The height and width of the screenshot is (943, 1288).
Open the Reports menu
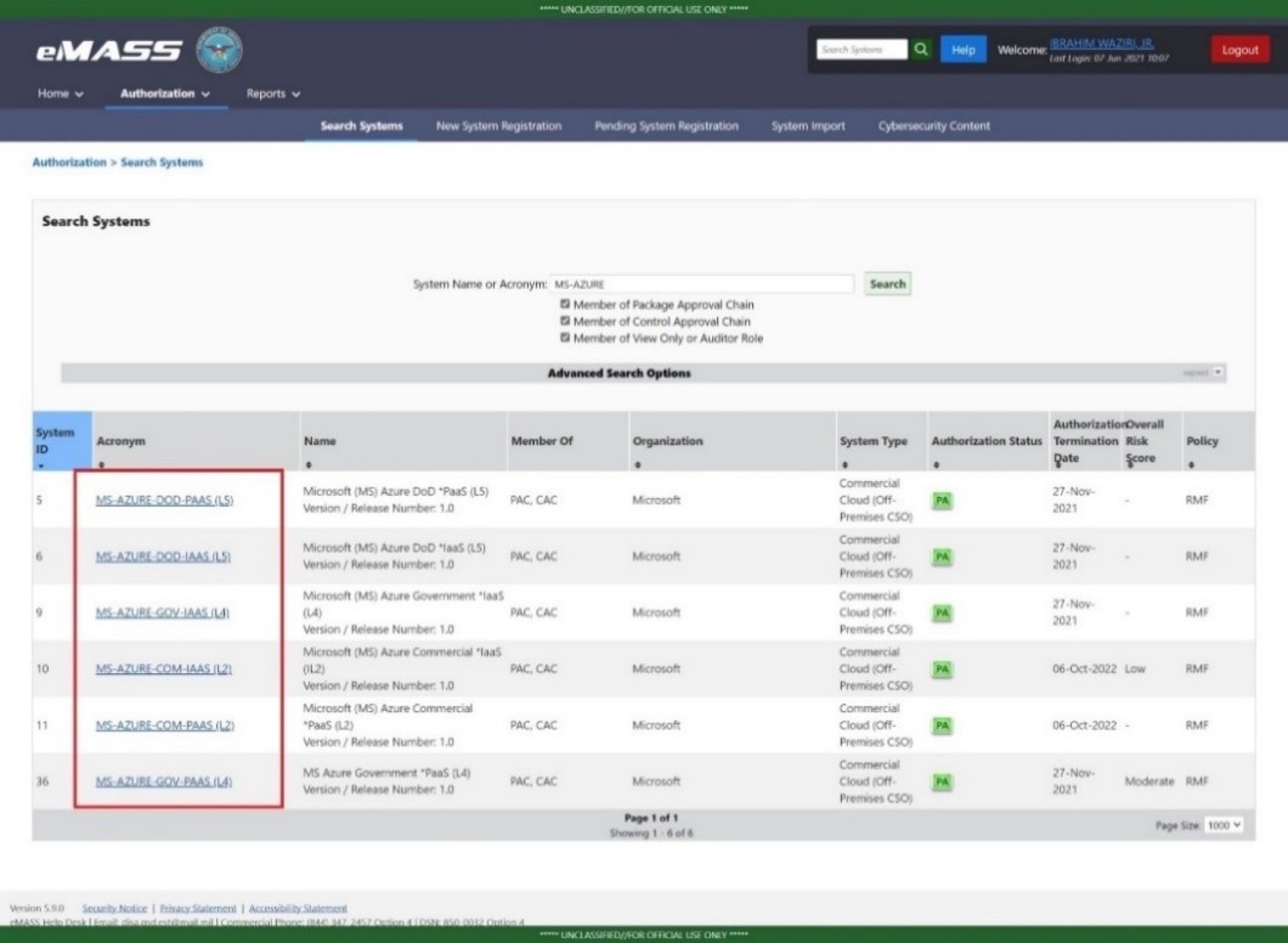point(273,94)
